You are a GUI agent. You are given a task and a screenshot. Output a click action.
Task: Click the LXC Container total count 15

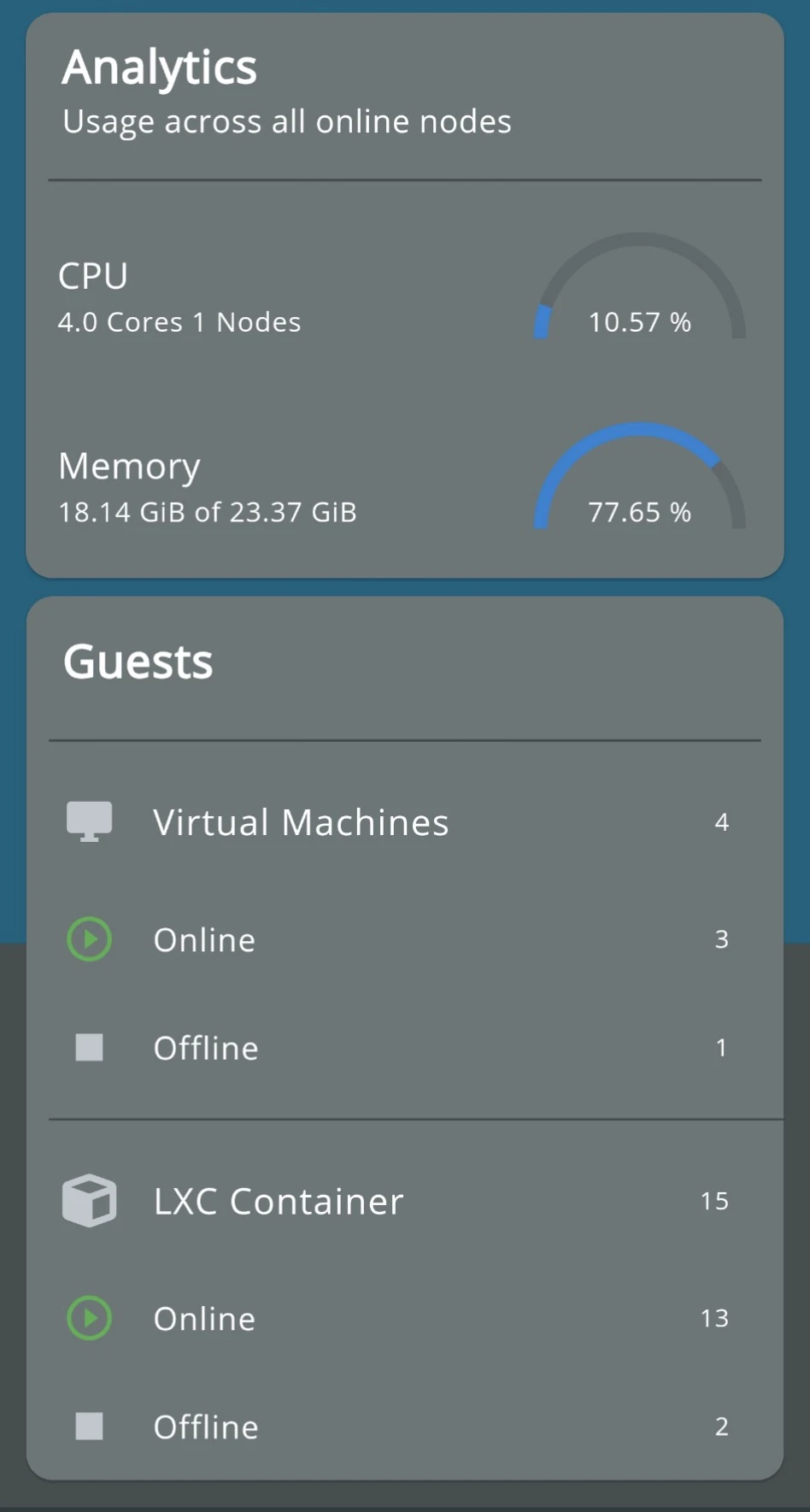click(714, 1201)
